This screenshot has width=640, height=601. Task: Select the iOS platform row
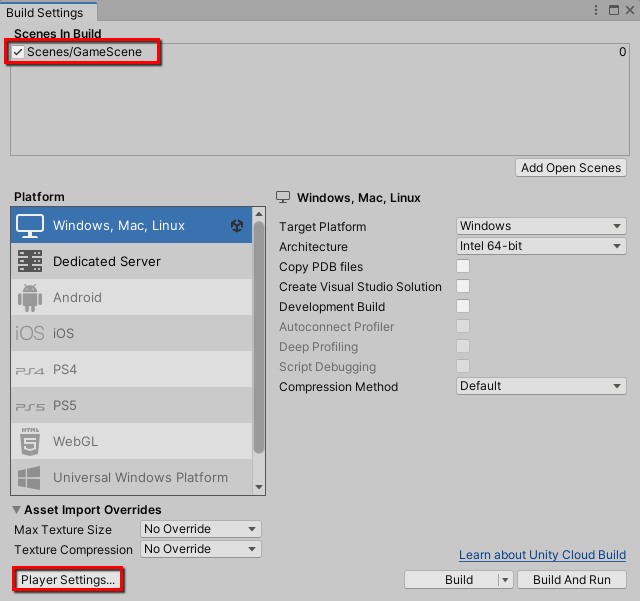click(131, 333)
